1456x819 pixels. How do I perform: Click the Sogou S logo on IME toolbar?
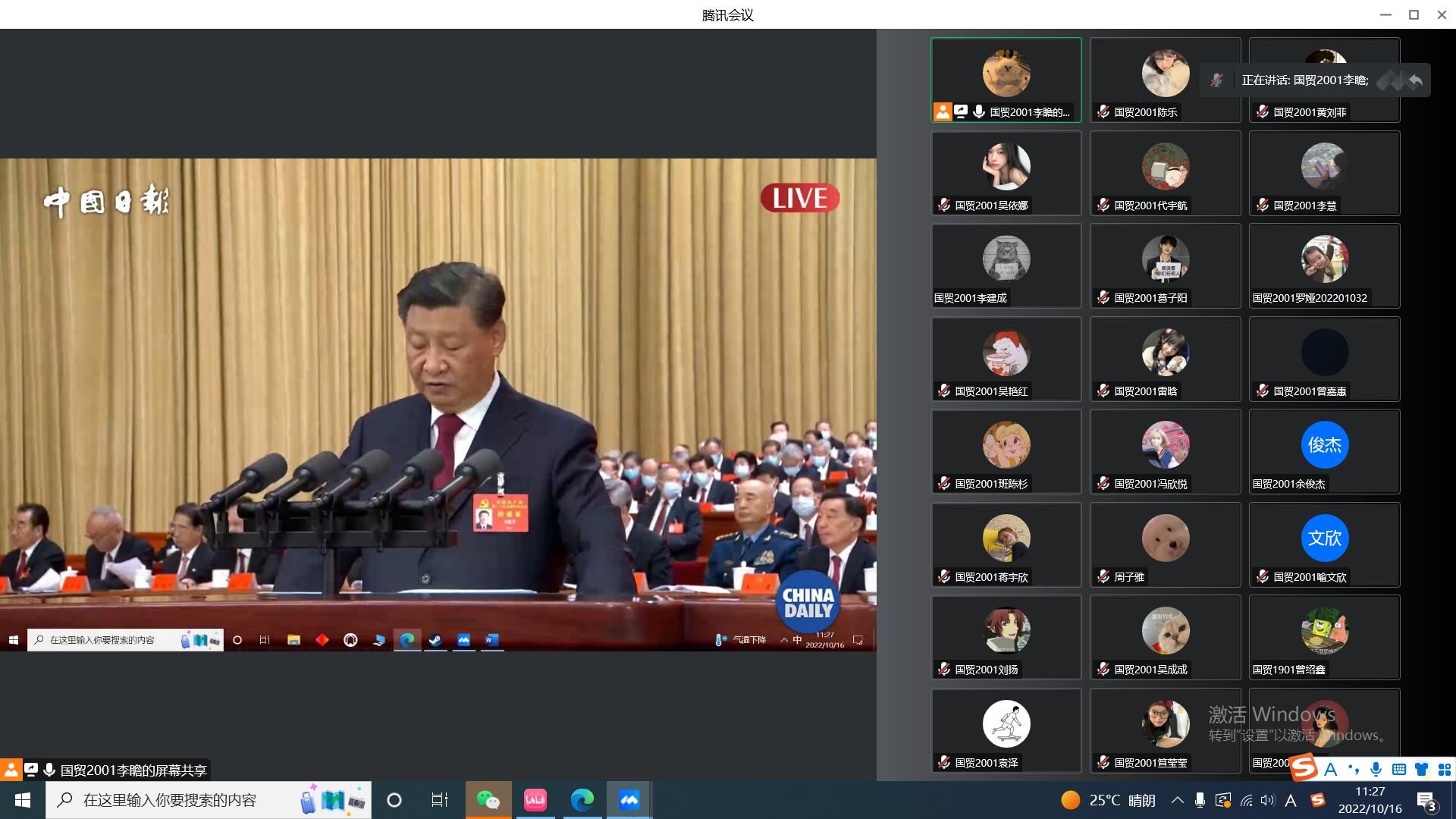tap(1304, 768)
